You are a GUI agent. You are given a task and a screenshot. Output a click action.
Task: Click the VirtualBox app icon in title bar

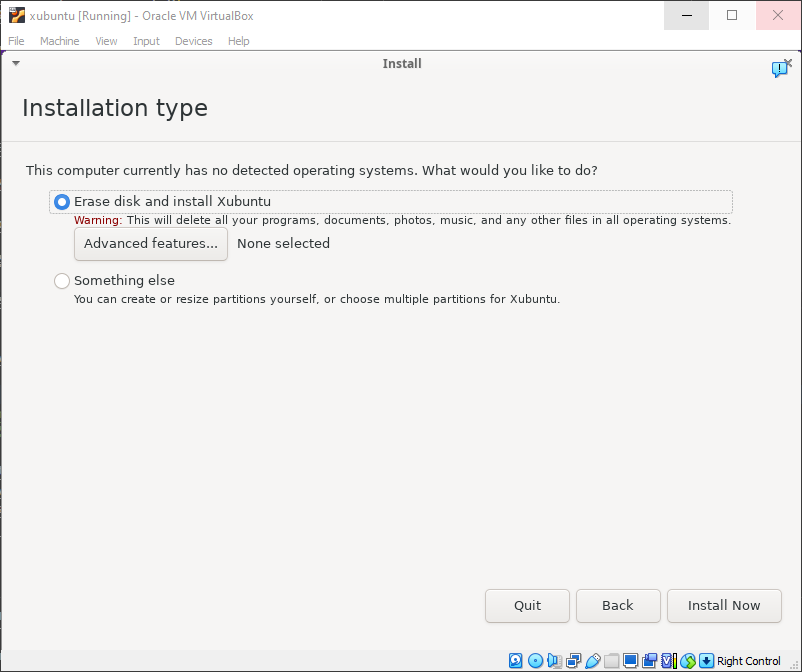17,15
